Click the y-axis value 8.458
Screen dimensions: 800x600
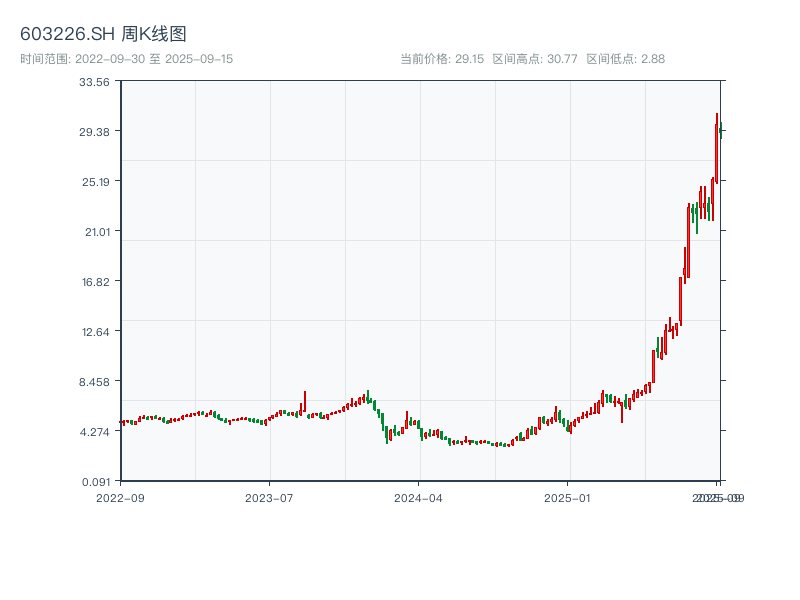[94, 382]
